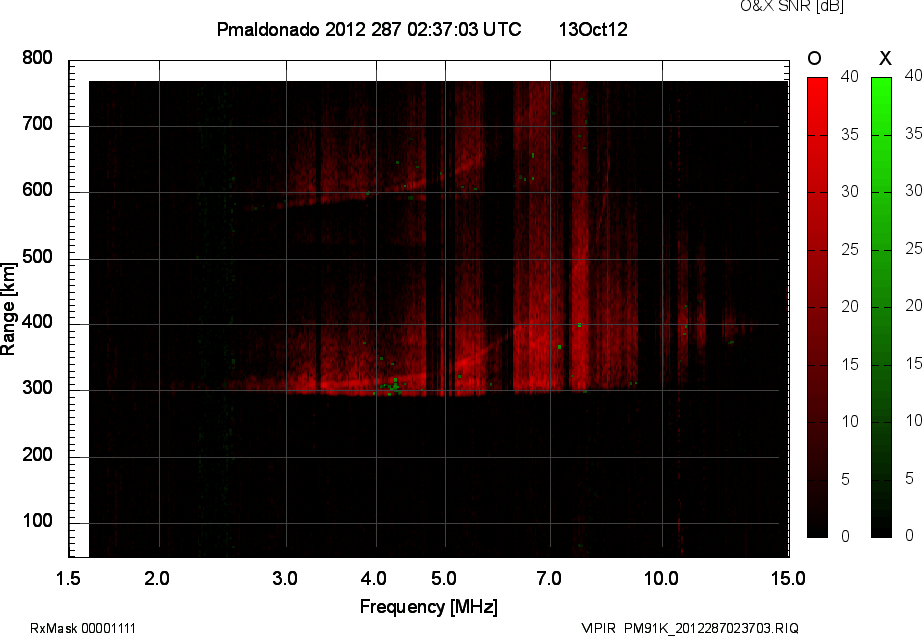This screenshot has height=636, width=922.
Task: Click the 7.0 frequency tick label
Action: (549, 578)
